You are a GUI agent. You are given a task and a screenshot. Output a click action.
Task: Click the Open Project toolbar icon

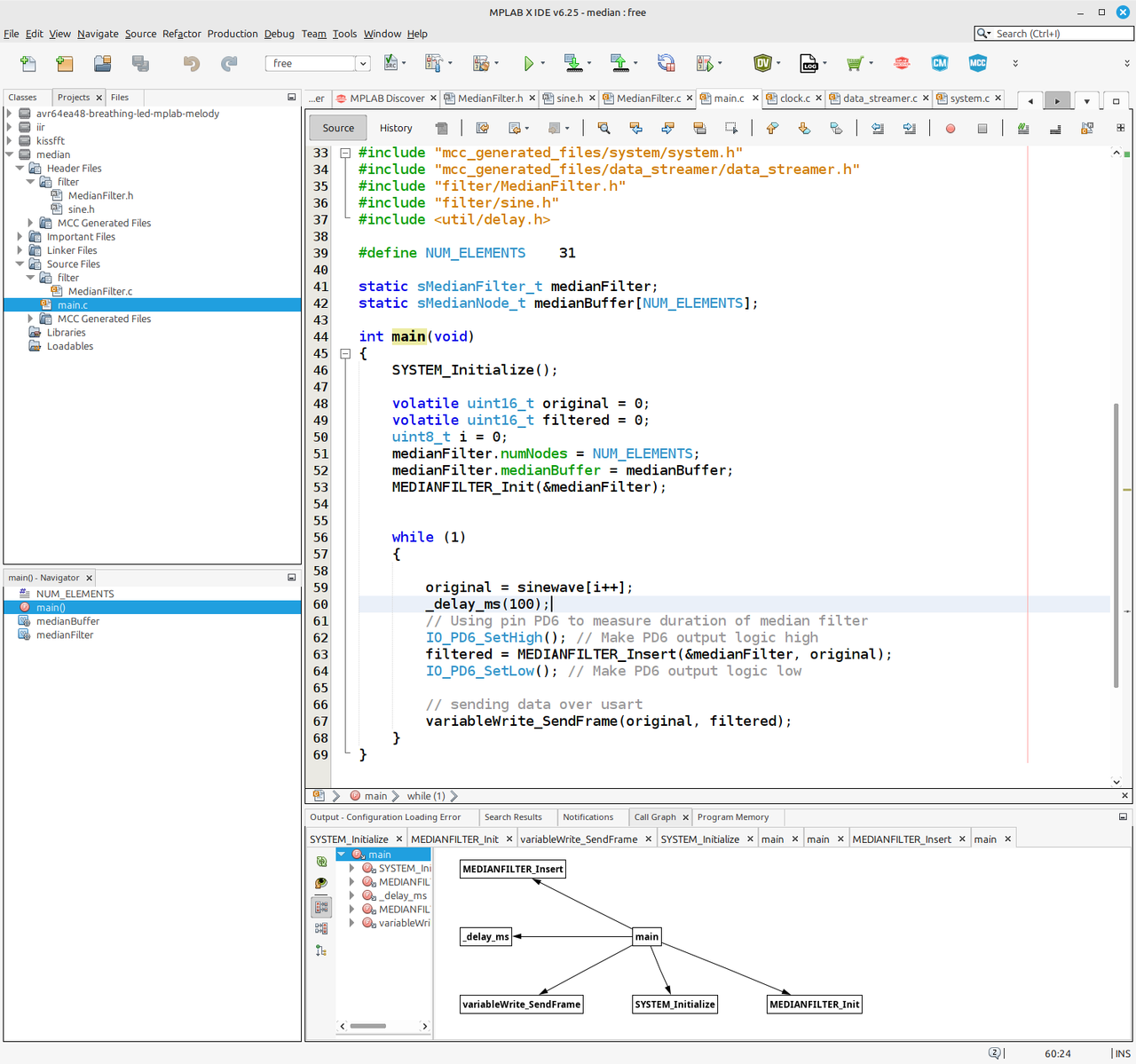pos(103,63)
